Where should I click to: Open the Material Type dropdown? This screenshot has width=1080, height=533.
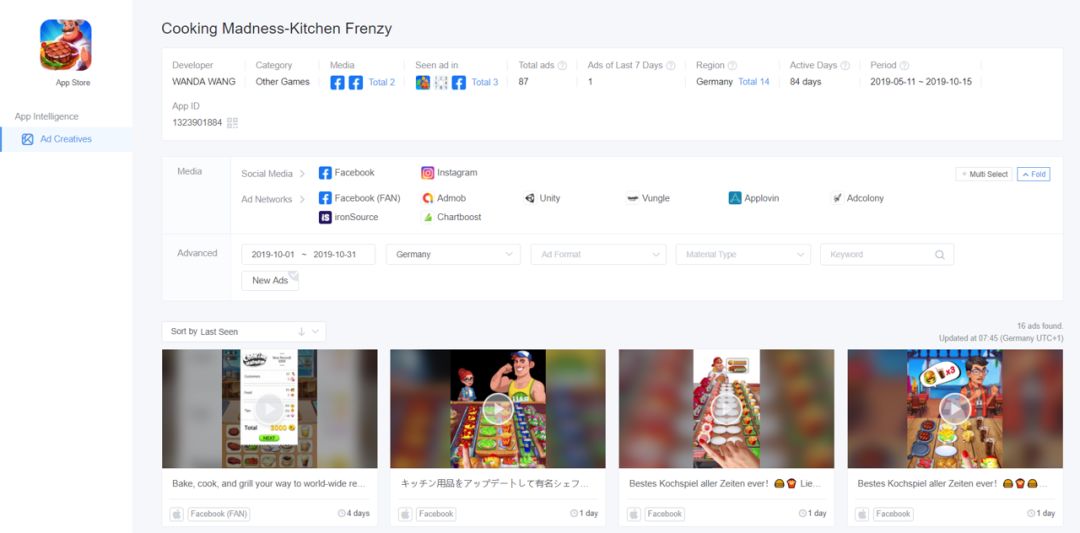(743, 254)
